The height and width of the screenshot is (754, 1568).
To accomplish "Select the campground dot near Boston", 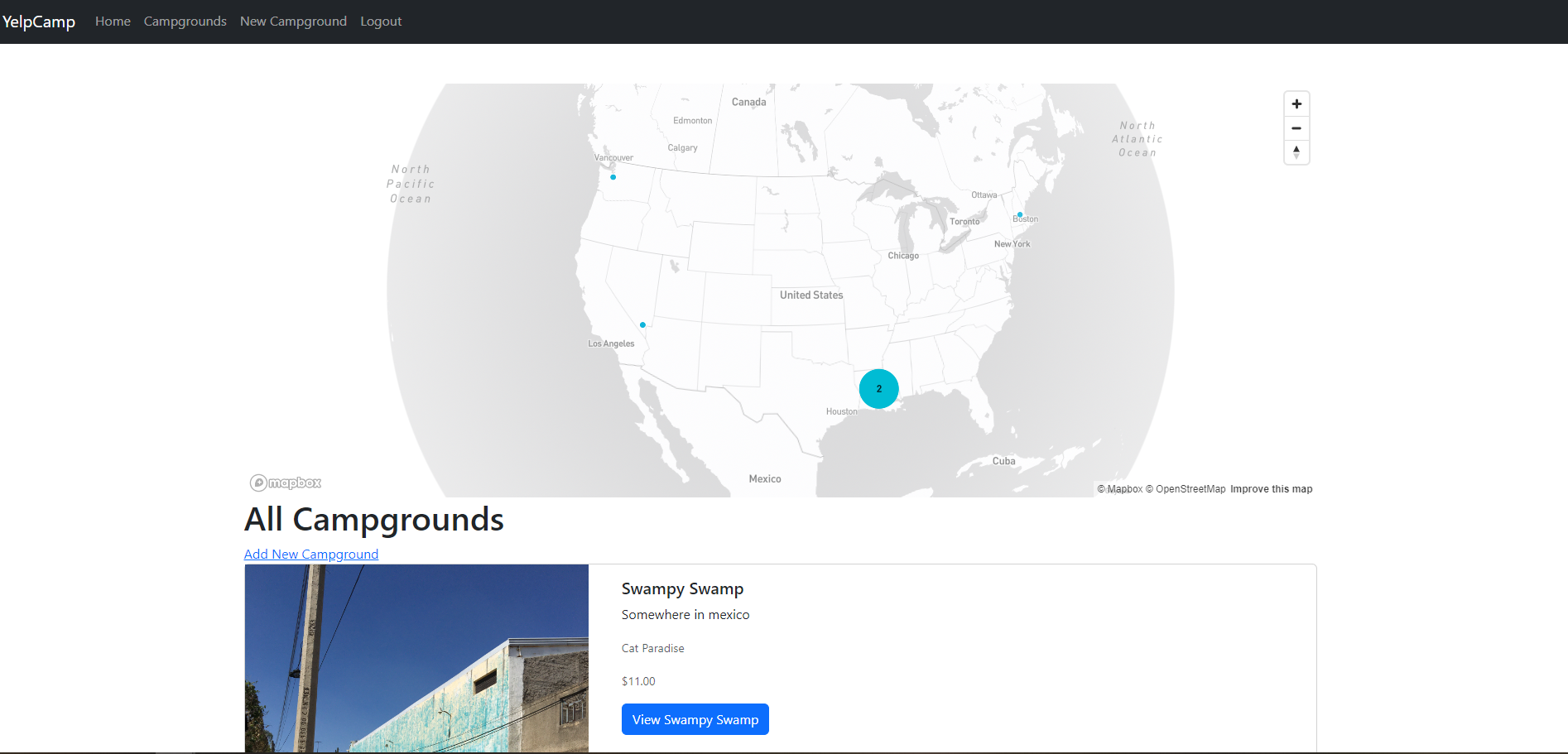I will coord(1020,214).
